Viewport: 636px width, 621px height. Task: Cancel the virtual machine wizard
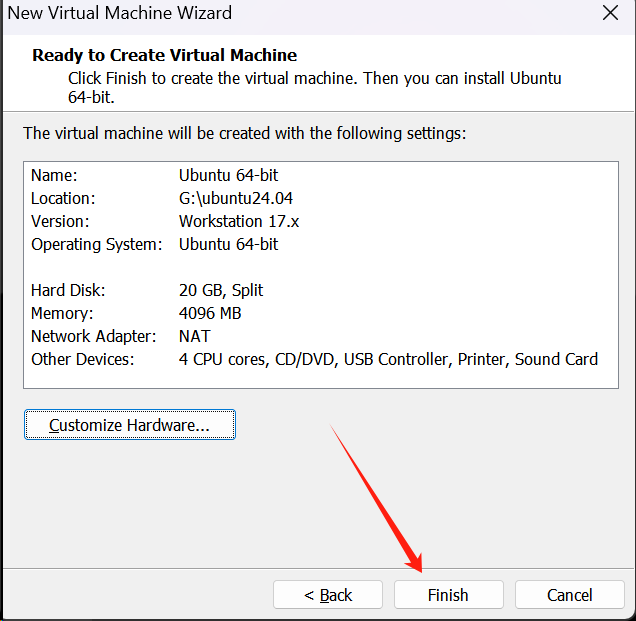[x=569, y=595]
